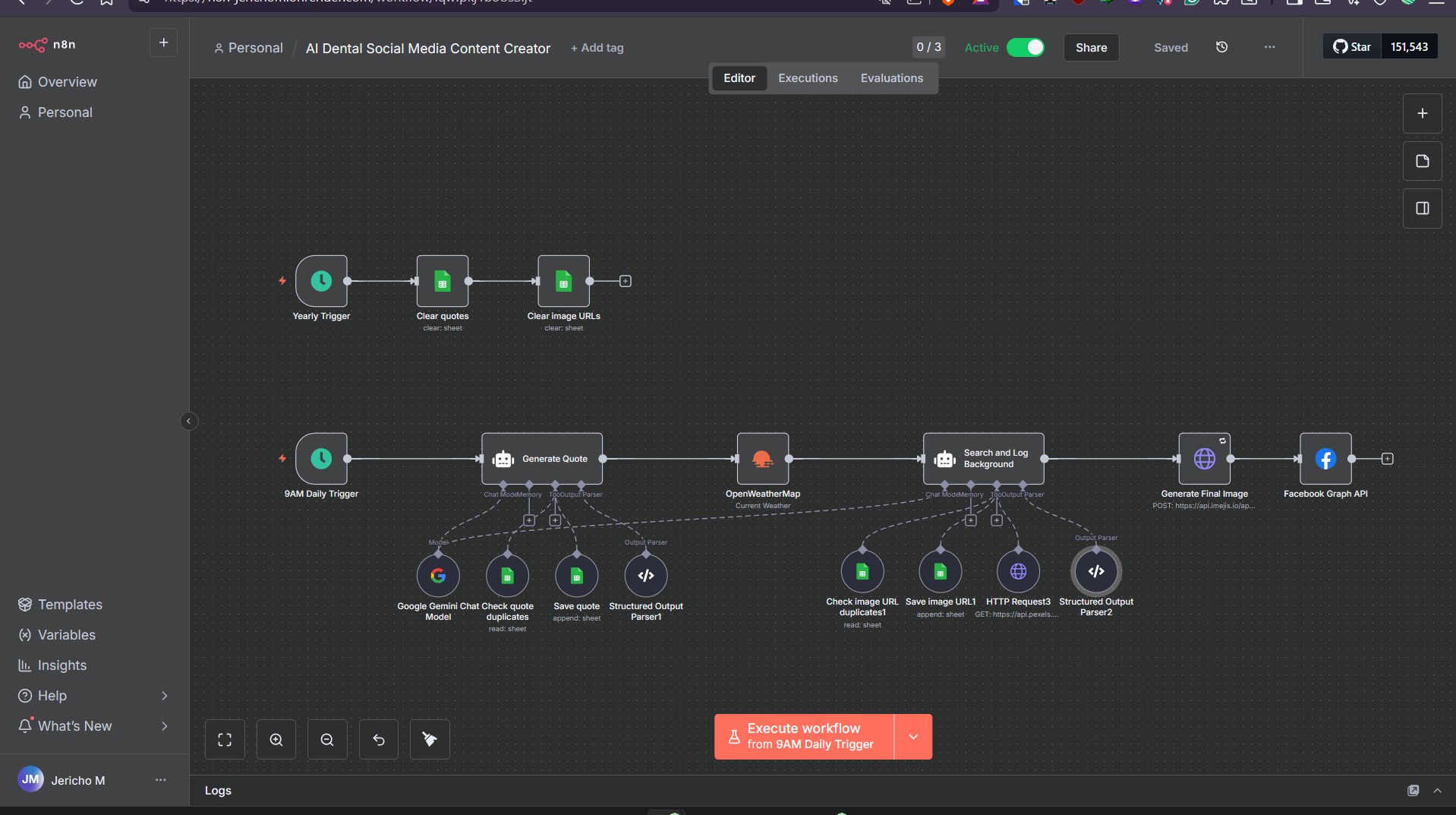Open the Facebook Graph API node
The height and width of the screenshot is (815, 1456).
click(1325, 459)
